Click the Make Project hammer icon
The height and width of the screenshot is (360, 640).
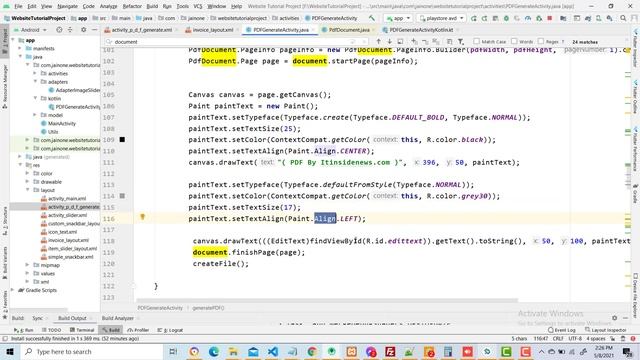pos(372,18)
